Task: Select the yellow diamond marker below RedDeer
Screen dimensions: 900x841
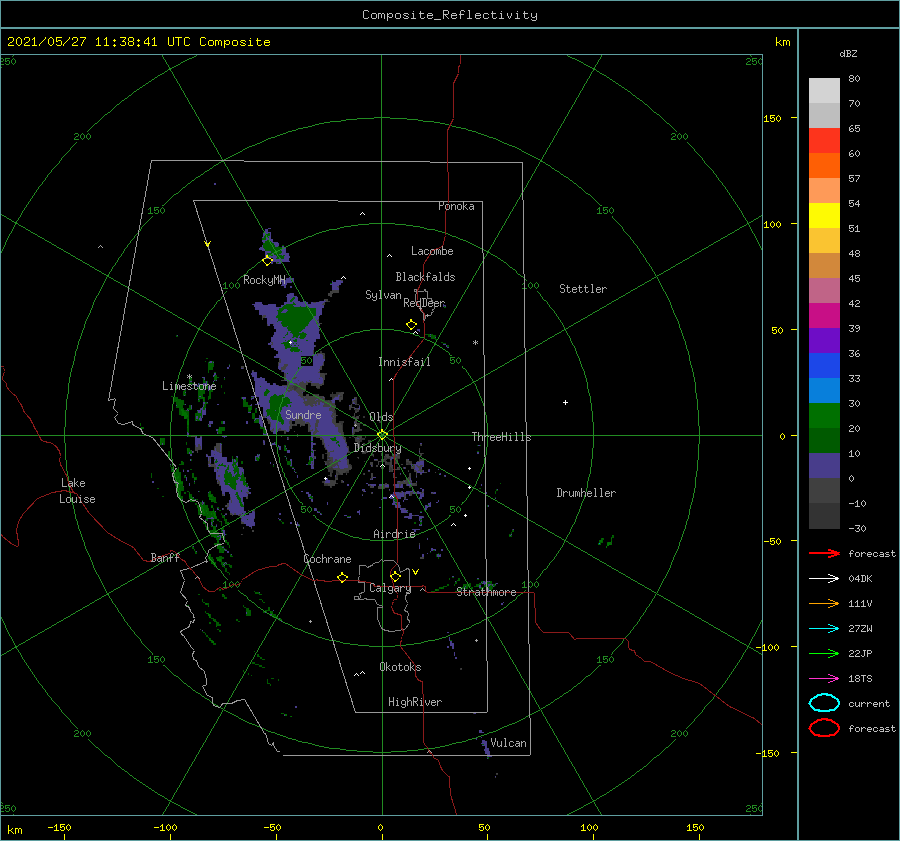Action: pos(411,325)
